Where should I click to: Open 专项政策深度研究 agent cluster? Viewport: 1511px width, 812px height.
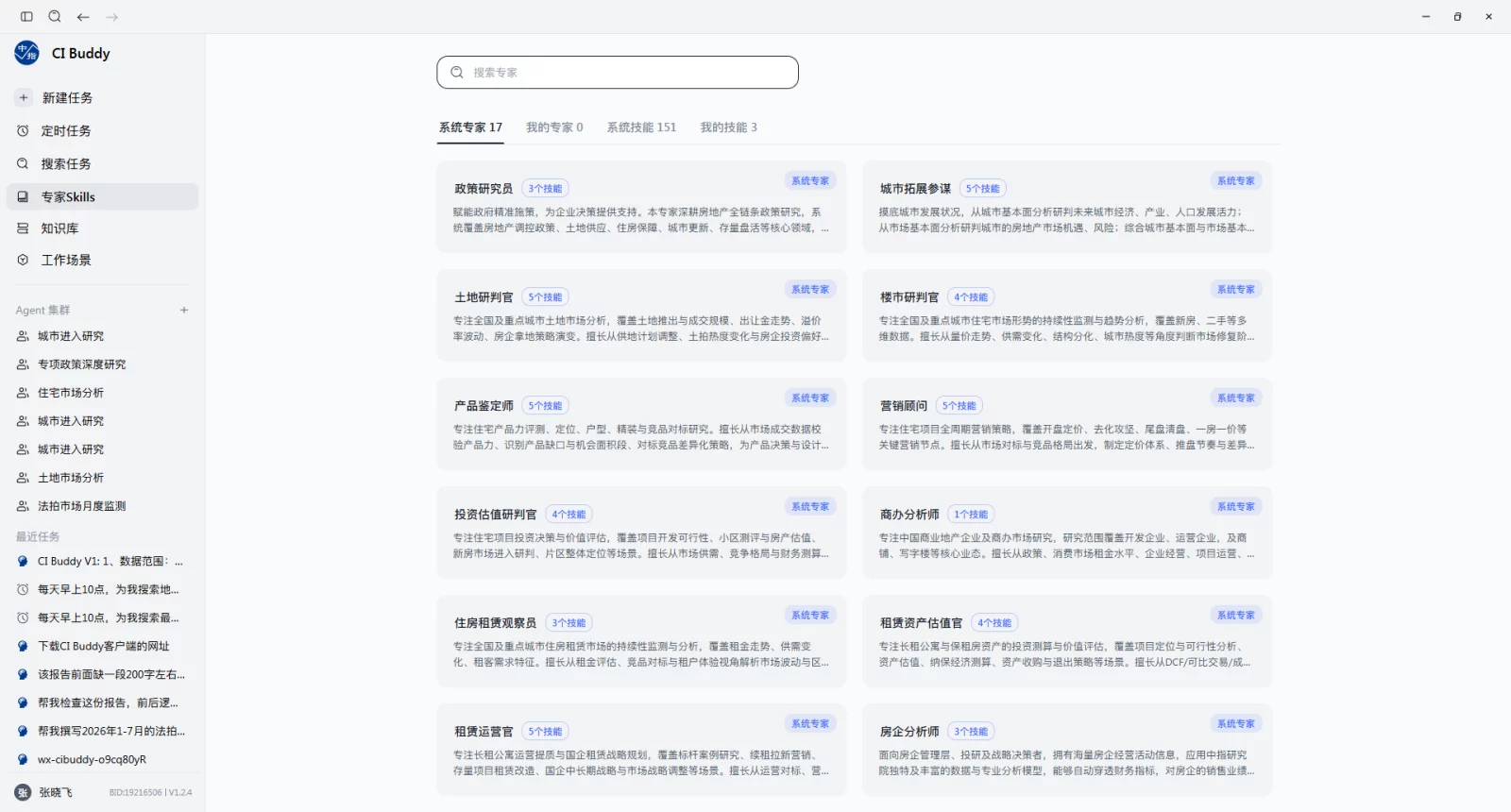[102, 364]
